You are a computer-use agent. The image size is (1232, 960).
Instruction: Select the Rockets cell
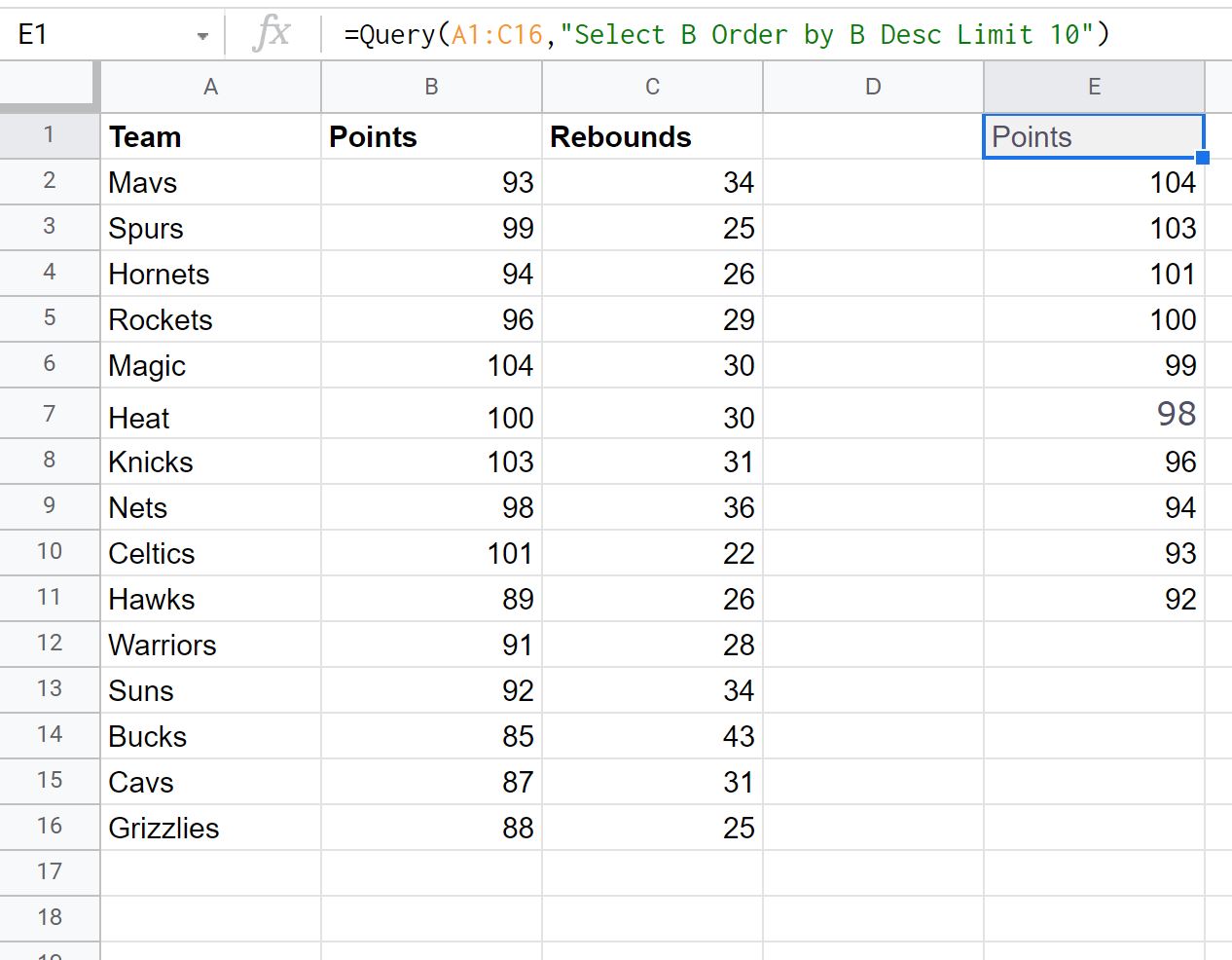[x=210, y=319]
